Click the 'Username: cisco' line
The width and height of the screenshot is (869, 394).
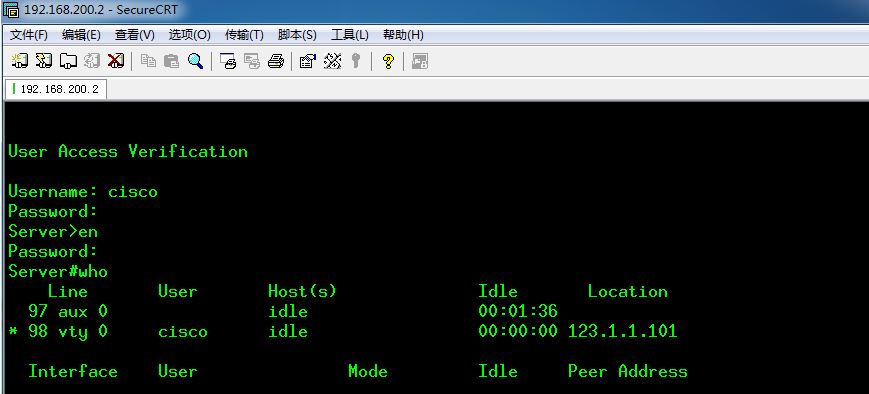point(83,192)
